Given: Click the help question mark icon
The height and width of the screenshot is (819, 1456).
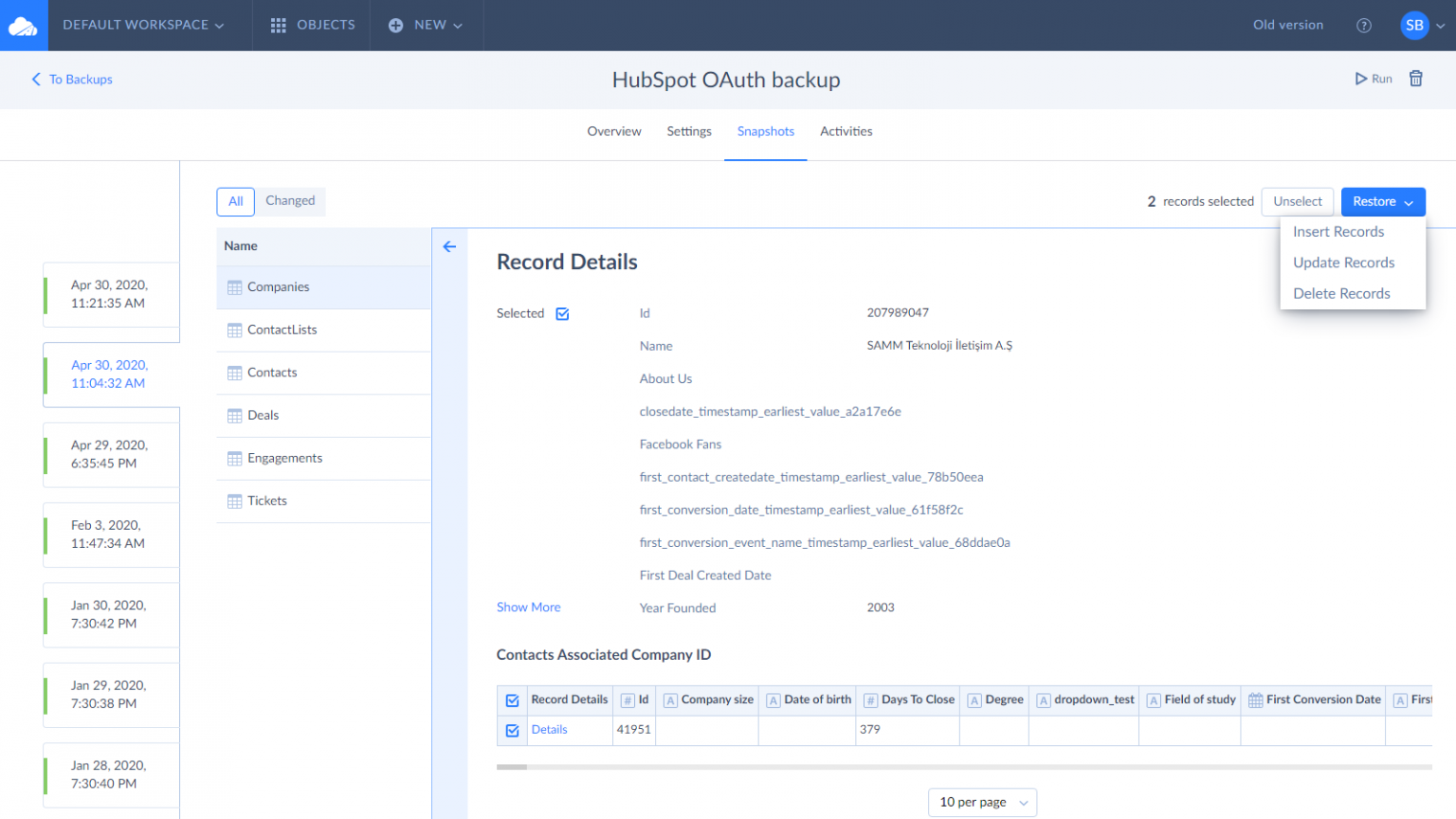Looking at the screenshot, I should point(1364,26).
